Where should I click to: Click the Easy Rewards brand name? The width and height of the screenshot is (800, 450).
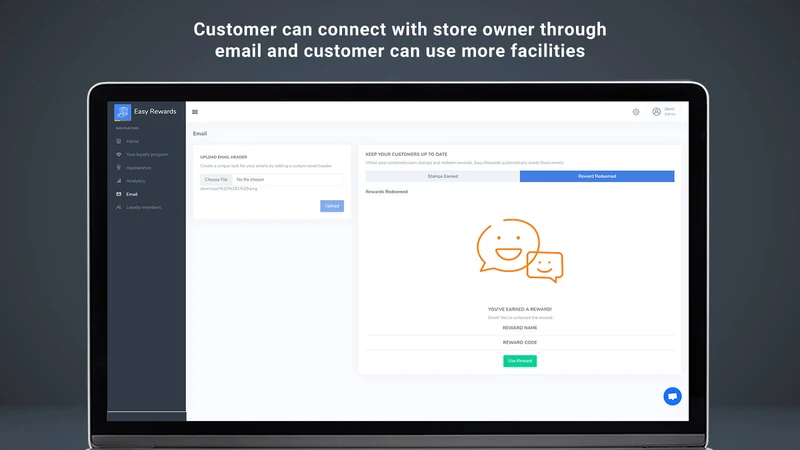(155, 112)
